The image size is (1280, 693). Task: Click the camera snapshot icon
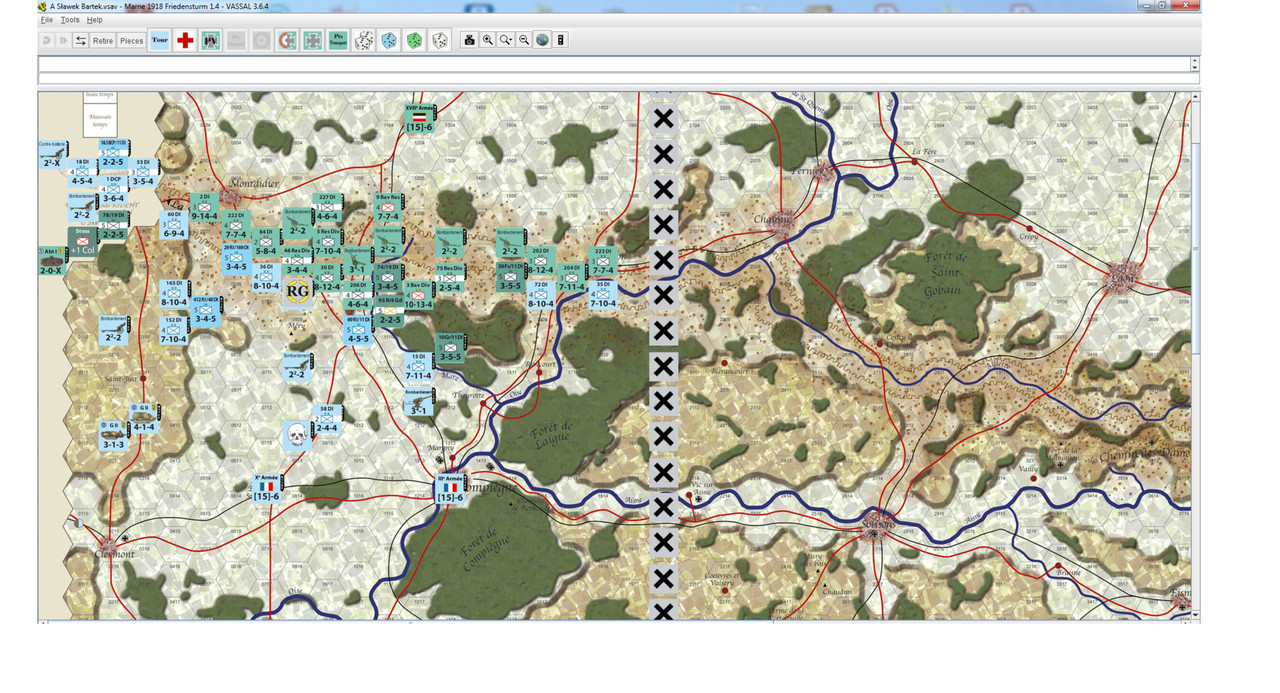click(469, 40)
